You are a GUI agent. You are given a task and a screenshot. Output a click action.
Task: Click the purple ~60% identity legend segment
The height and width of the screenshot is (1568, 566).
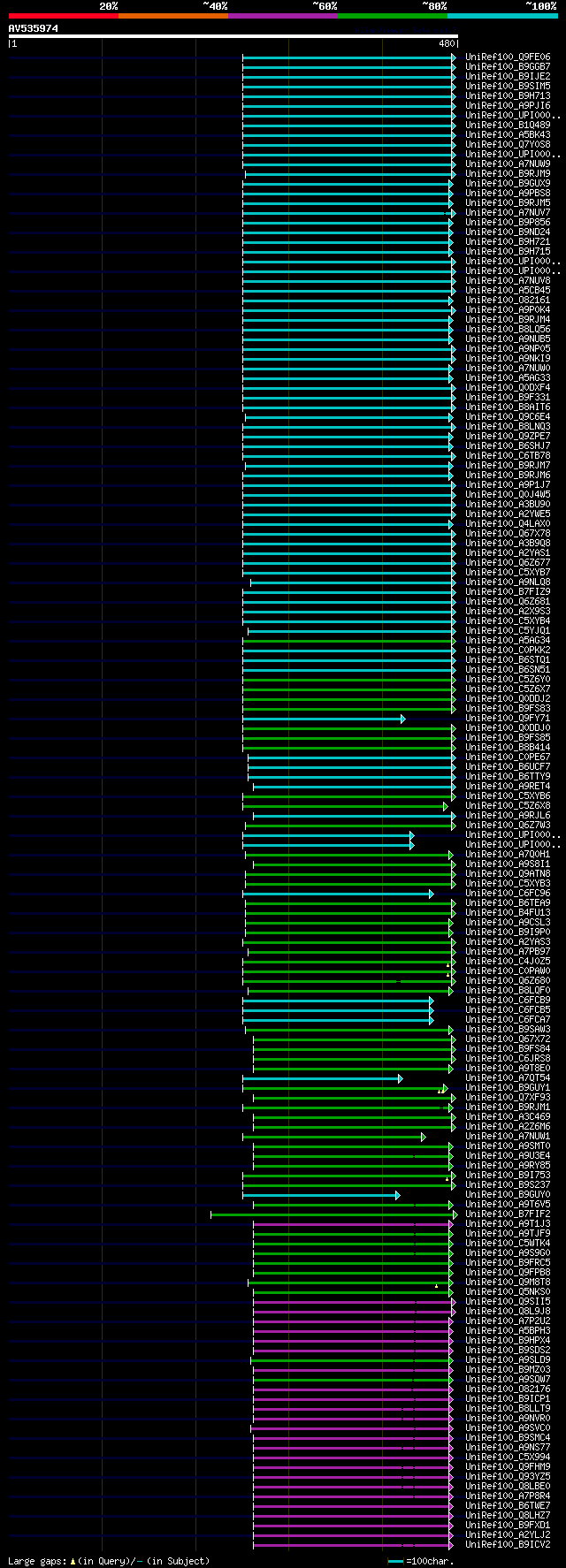click(282, 16)
